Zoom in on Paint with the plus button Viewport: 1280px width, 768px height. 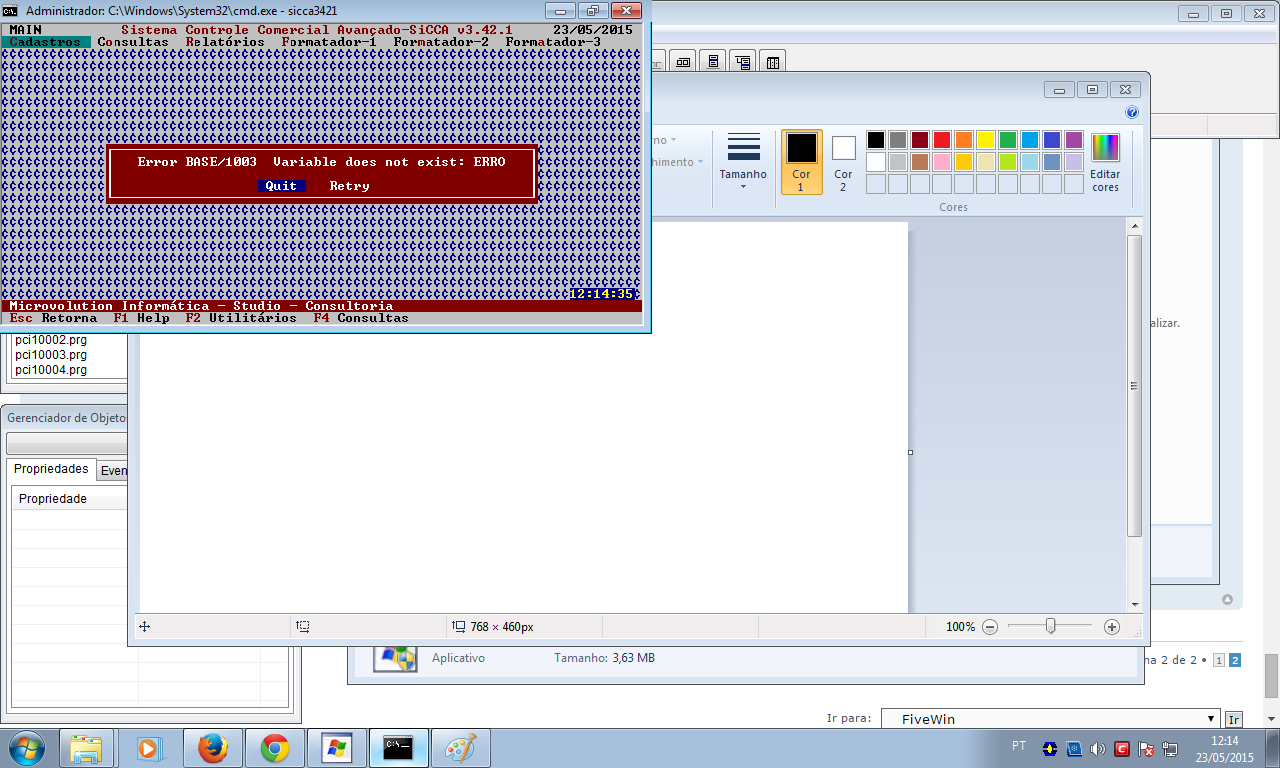1112,627
